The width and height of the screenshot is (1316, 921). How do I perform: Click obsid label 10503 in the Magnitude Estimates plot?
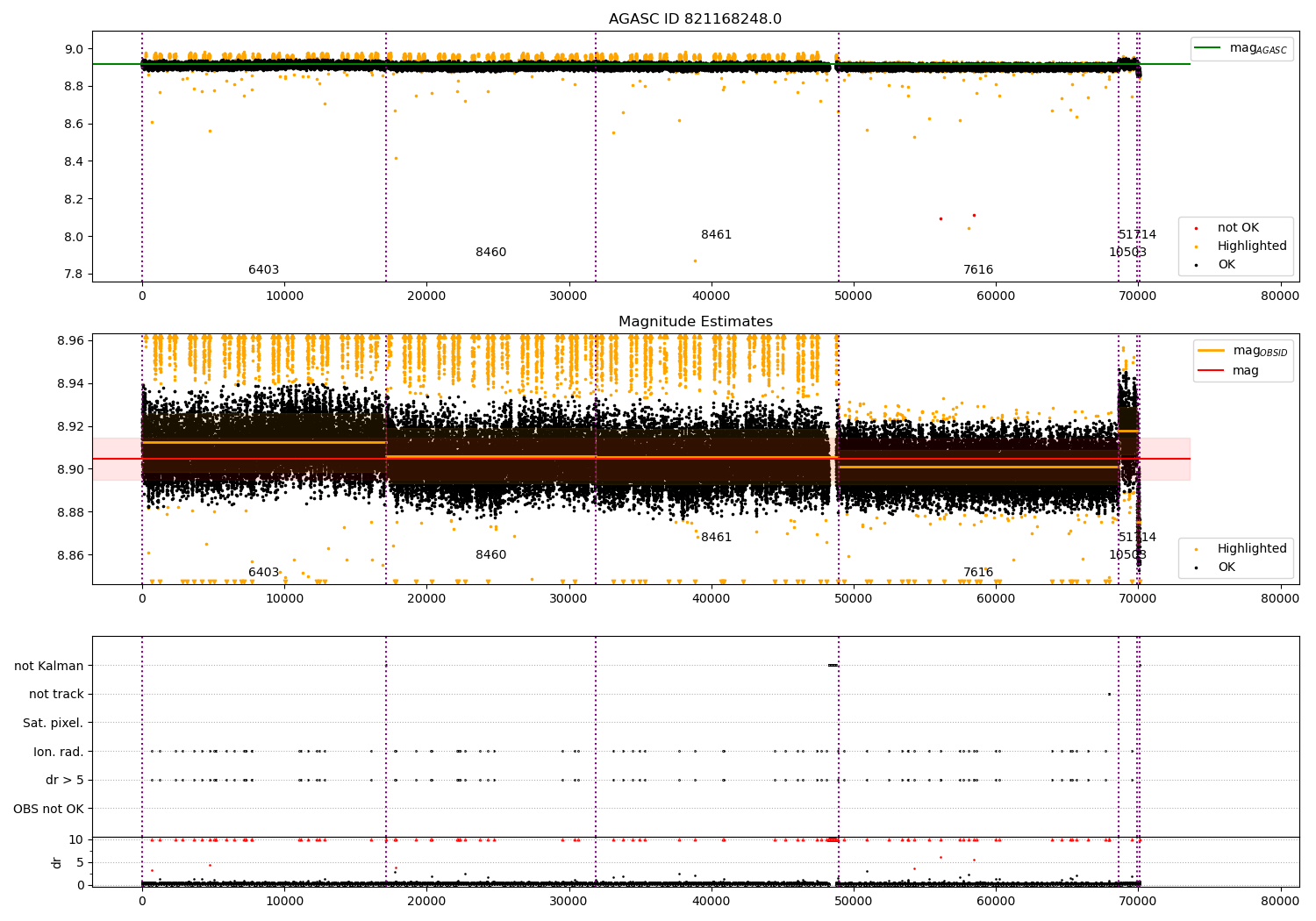point(1127,555)
